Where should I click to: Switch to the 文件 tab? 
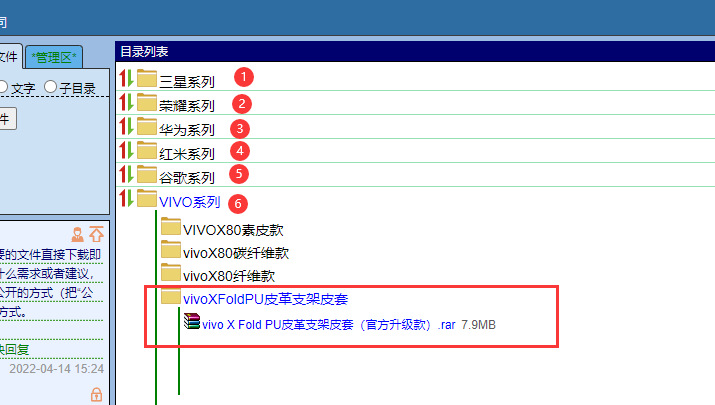[9, 57]
